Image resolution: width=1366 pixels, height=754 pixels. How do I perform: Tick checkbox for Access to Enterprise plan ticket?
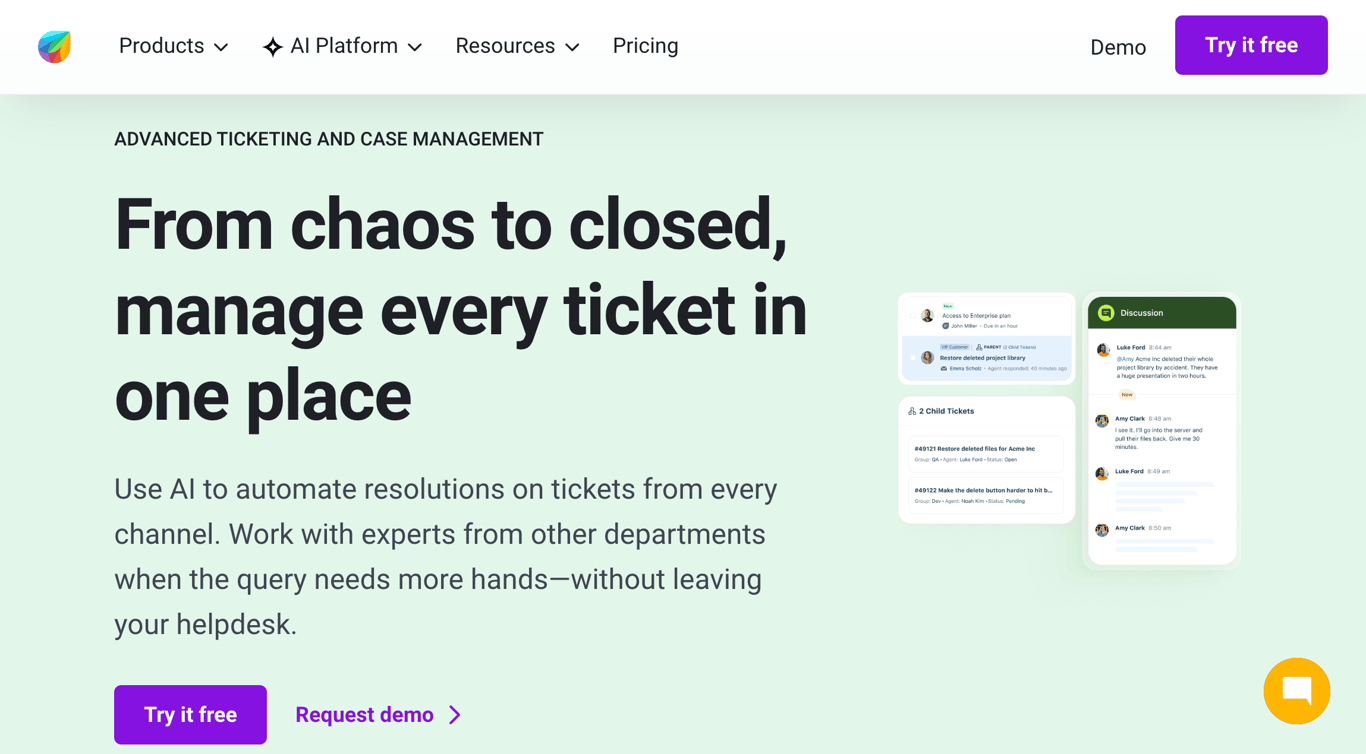pos(912,316)
